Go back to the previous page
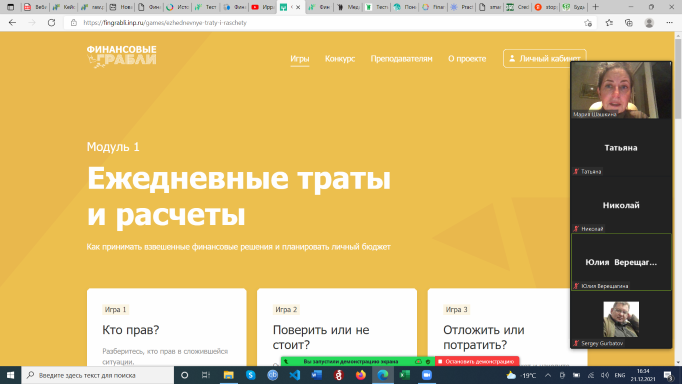This screenshot has height=384, width=682. [x=12, y=23]
